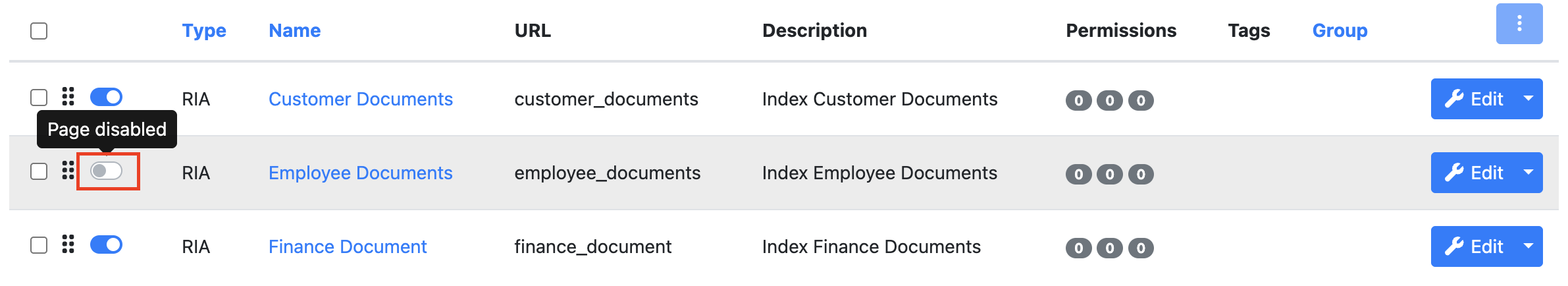Viewport: 1568px width, 286px height.
Task: Click middle permission badge for Finance Document
Action: pyautogui.click(x=1110, y=248)
